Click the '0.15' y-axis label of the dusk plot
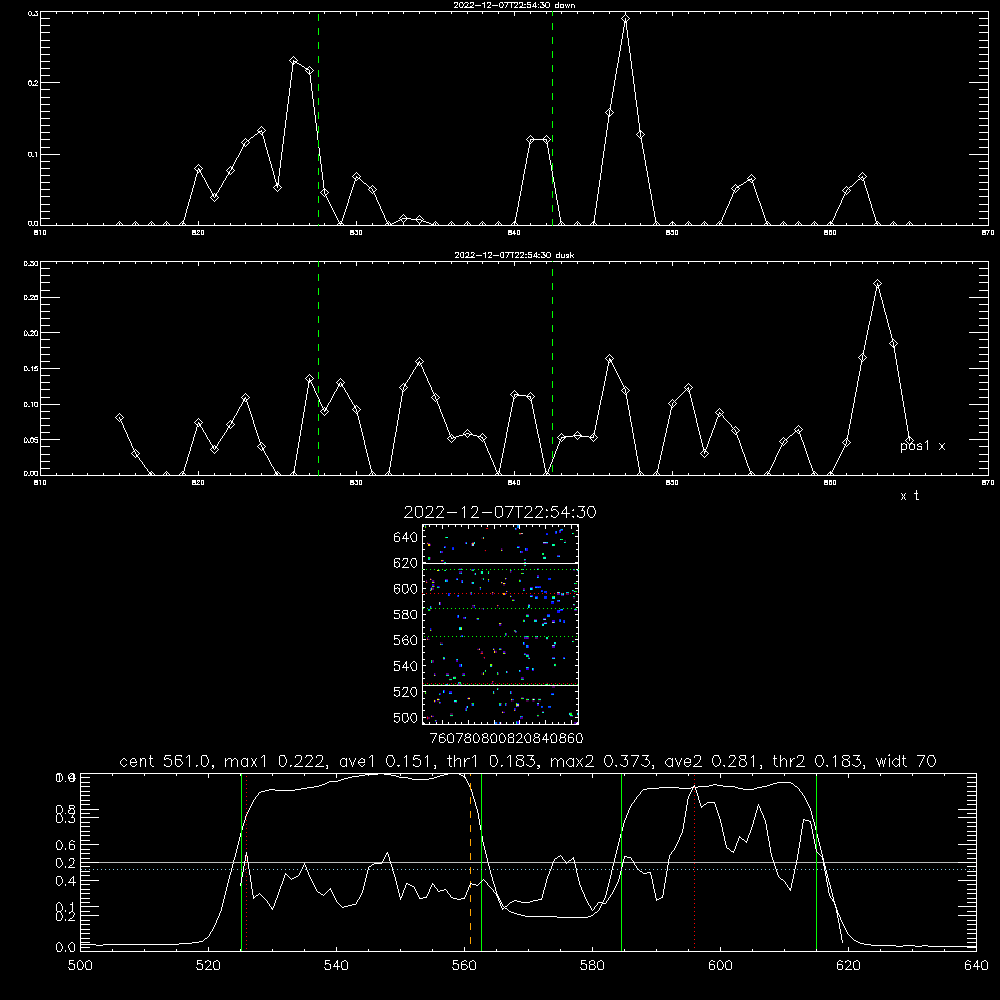 coord(32,369)
